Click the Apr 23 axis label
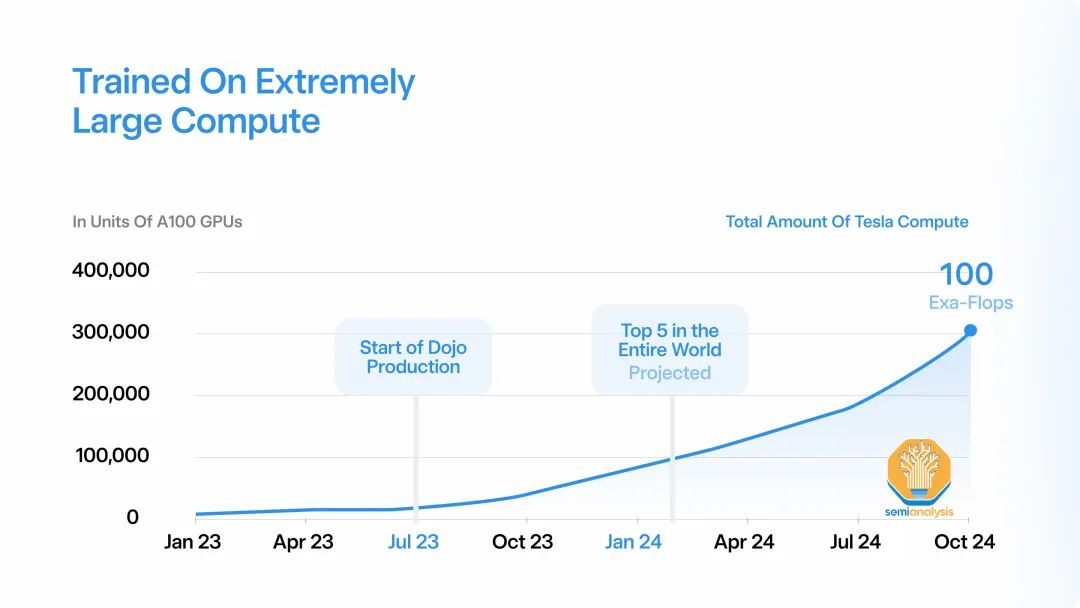The image size is (1080, 608). [303, 542]
